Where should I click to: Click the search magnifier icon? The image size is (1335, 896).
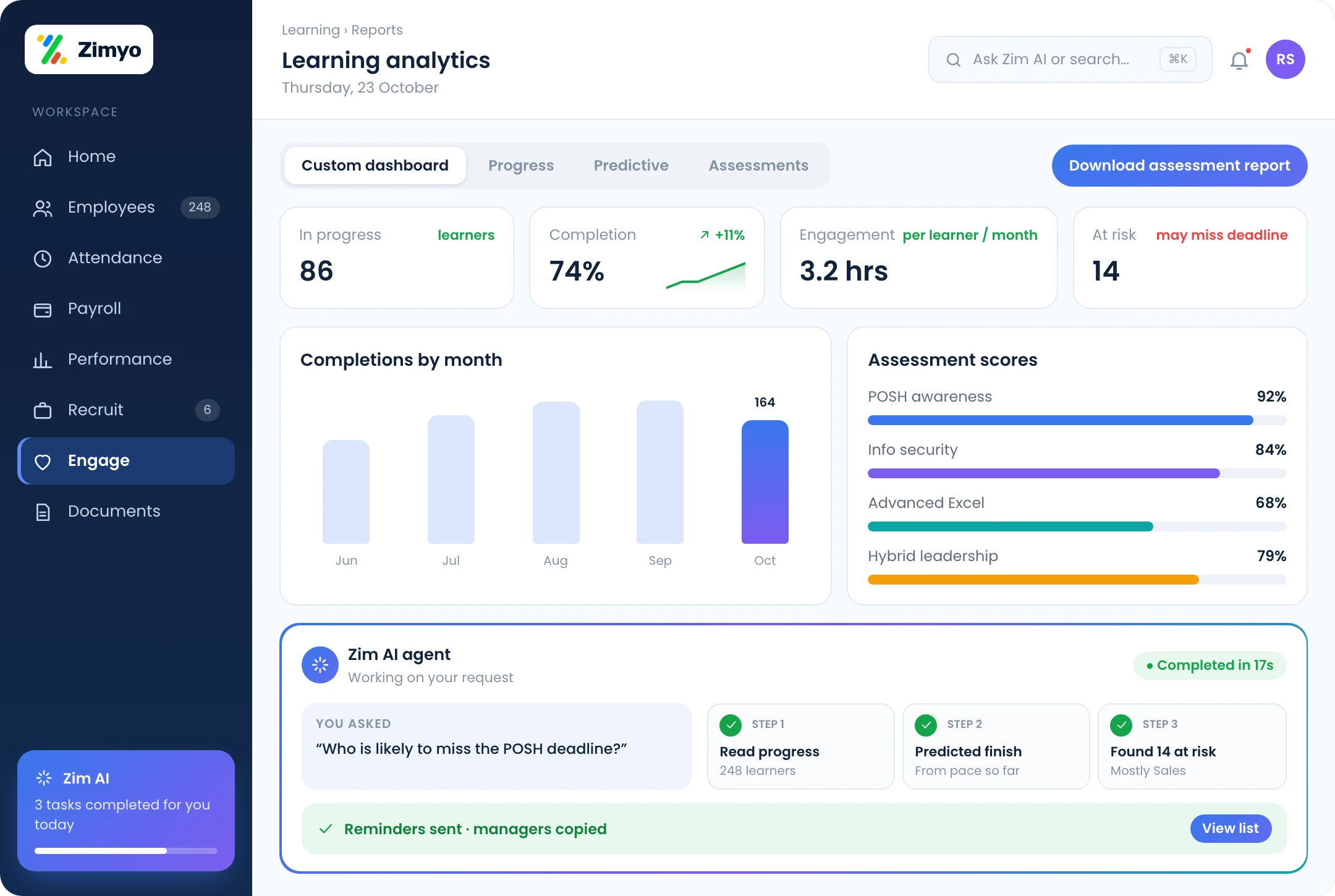954,59
